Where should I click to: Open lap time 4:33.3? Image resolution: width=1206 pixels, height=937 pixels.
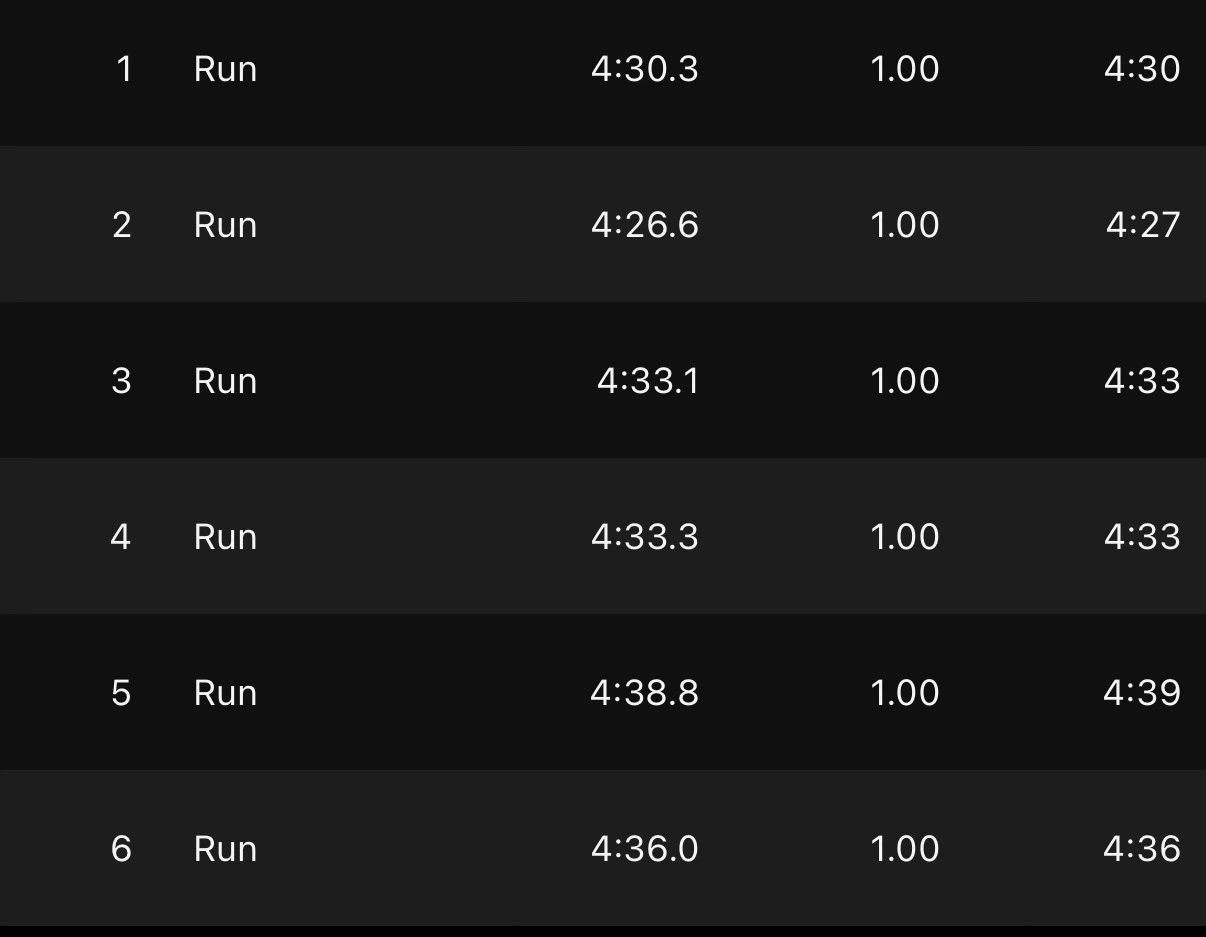[x=645, y=537]
